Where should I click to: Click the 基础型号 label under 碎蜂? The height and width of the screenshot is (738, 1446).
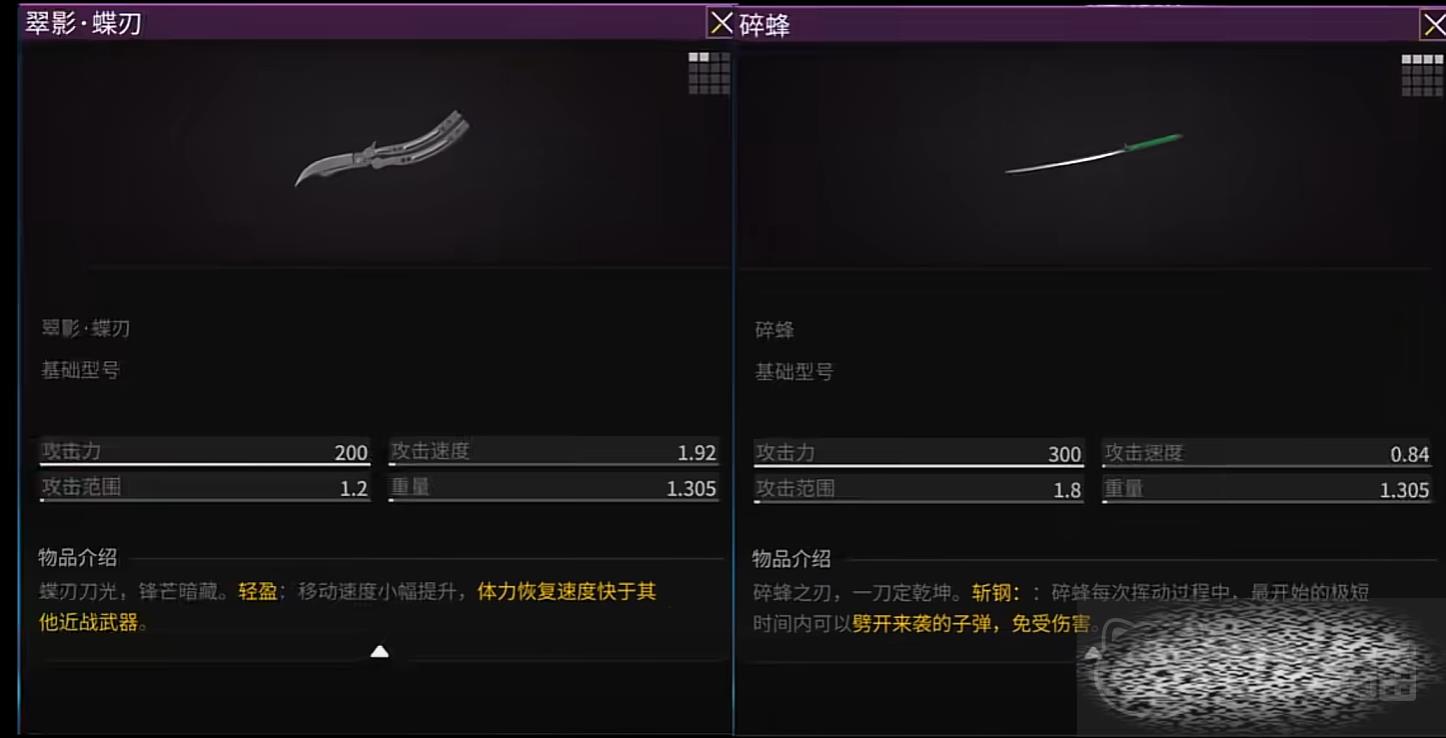click(794, 372)
